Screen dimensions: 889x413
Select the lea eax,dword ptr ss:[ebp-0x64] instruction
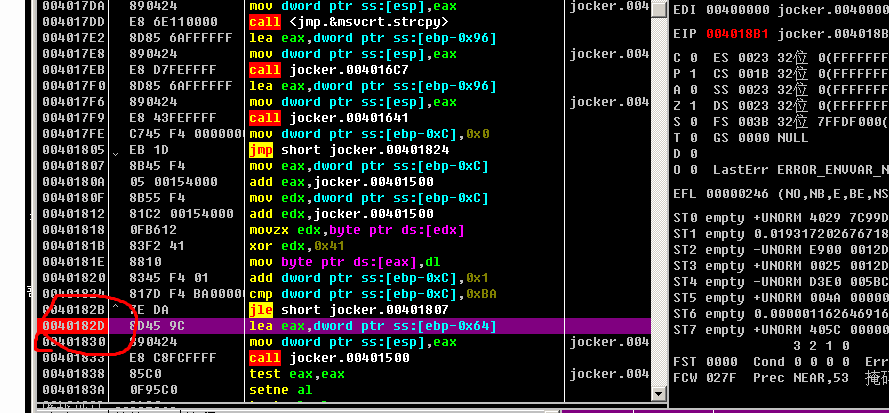click(373, 326)
